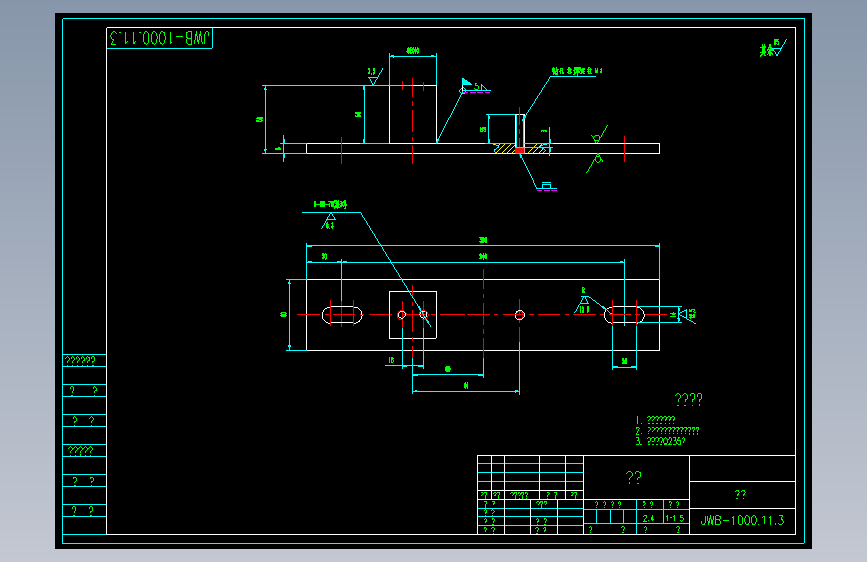Viewport: 867px width, 562px height.
Task: Select the hole spacing dimension below square block
Action: pyautogui.click(x=391, y=360)
